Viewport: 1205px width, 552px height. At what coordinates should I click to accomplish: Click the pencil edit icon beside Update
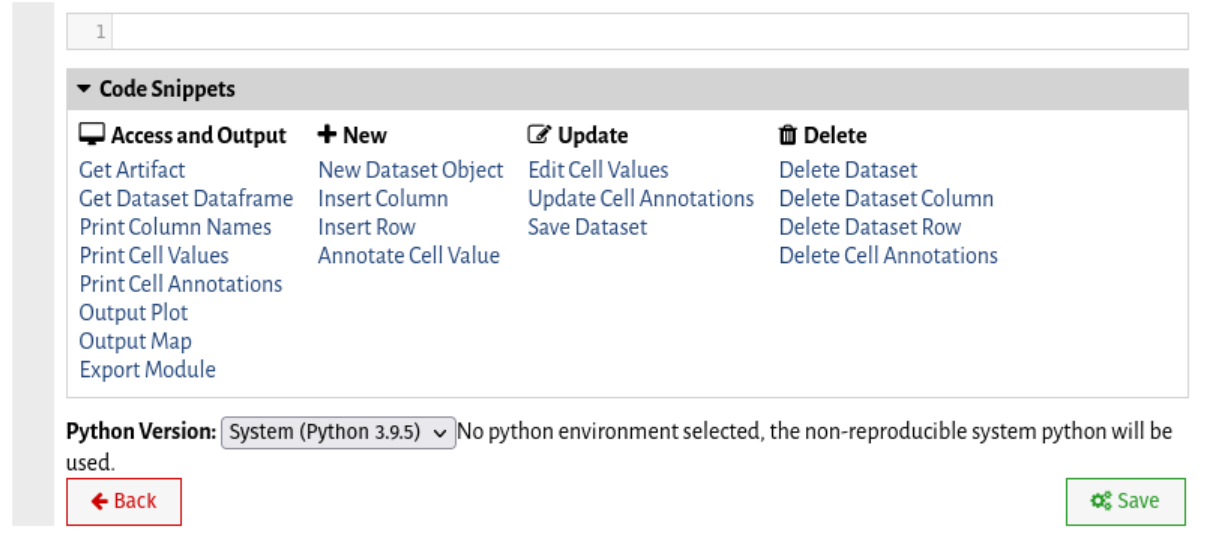coord(540,135)
